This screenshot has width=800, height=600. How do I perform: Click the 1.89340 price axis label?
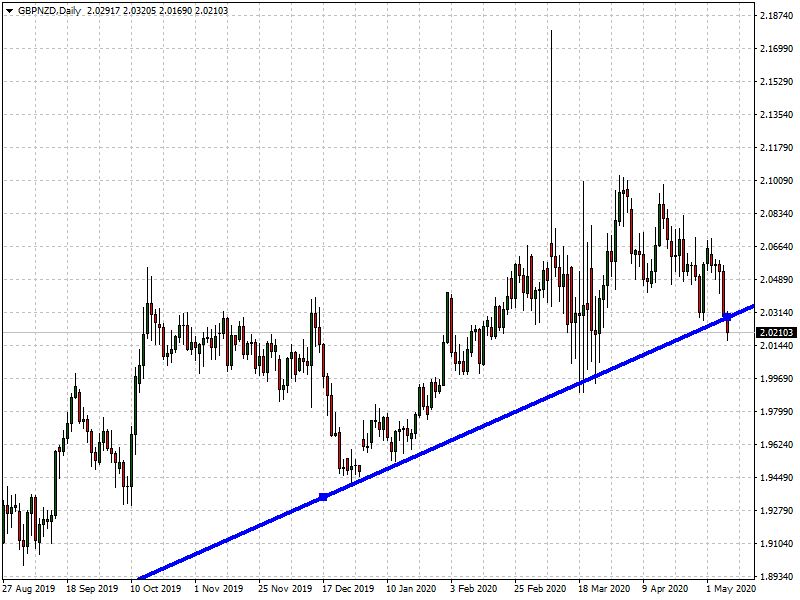click(777, 576)
